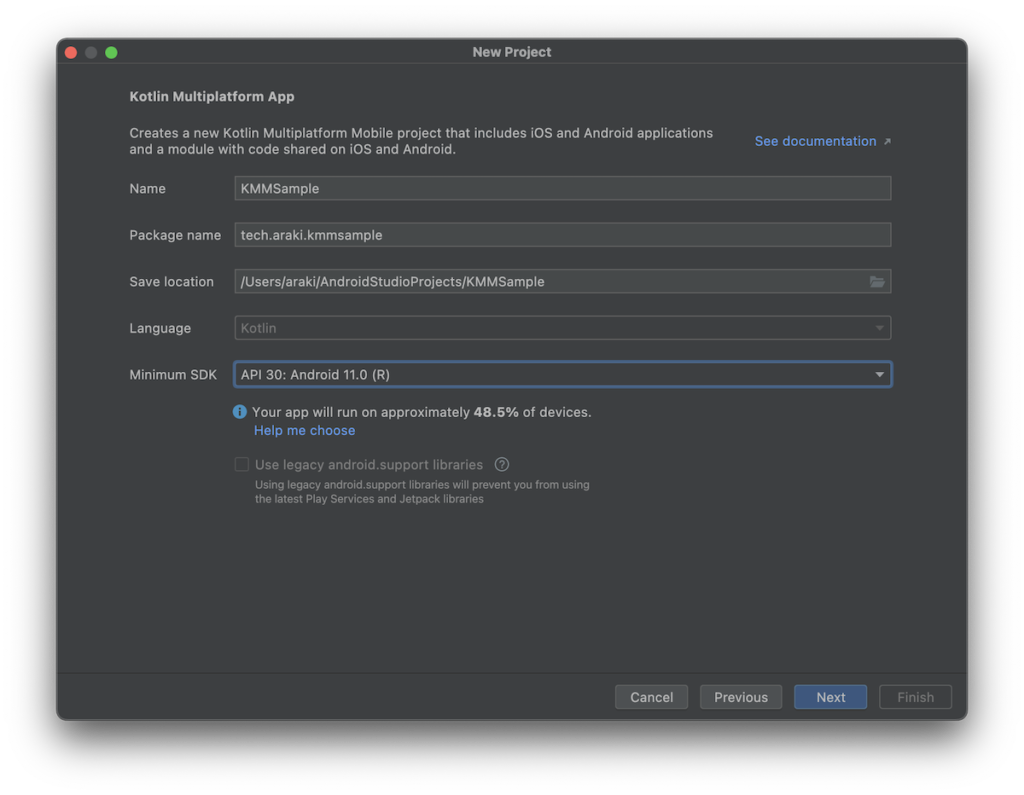Click the question mark help icon beside legacy libraries

point(502,464)
